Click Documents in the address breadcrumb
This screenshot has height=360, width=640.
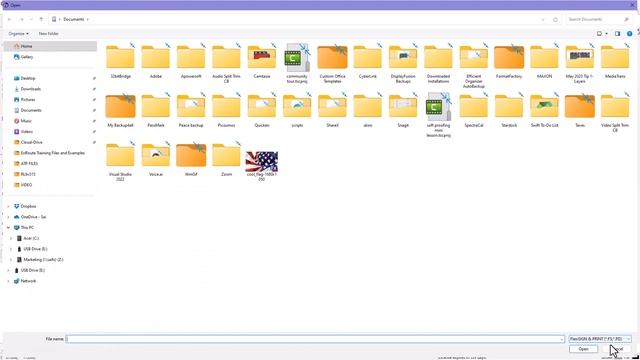coord(73,19)
